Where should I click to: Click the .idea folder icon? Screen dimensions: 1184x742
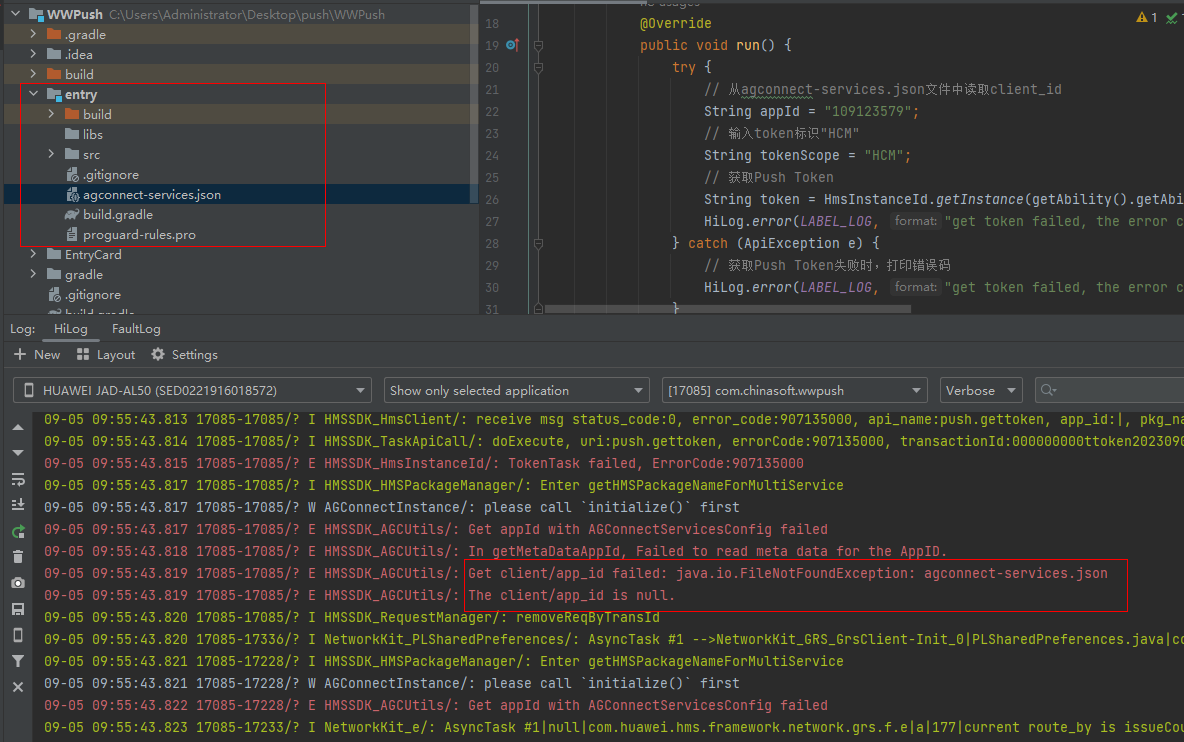coord(54,54)
